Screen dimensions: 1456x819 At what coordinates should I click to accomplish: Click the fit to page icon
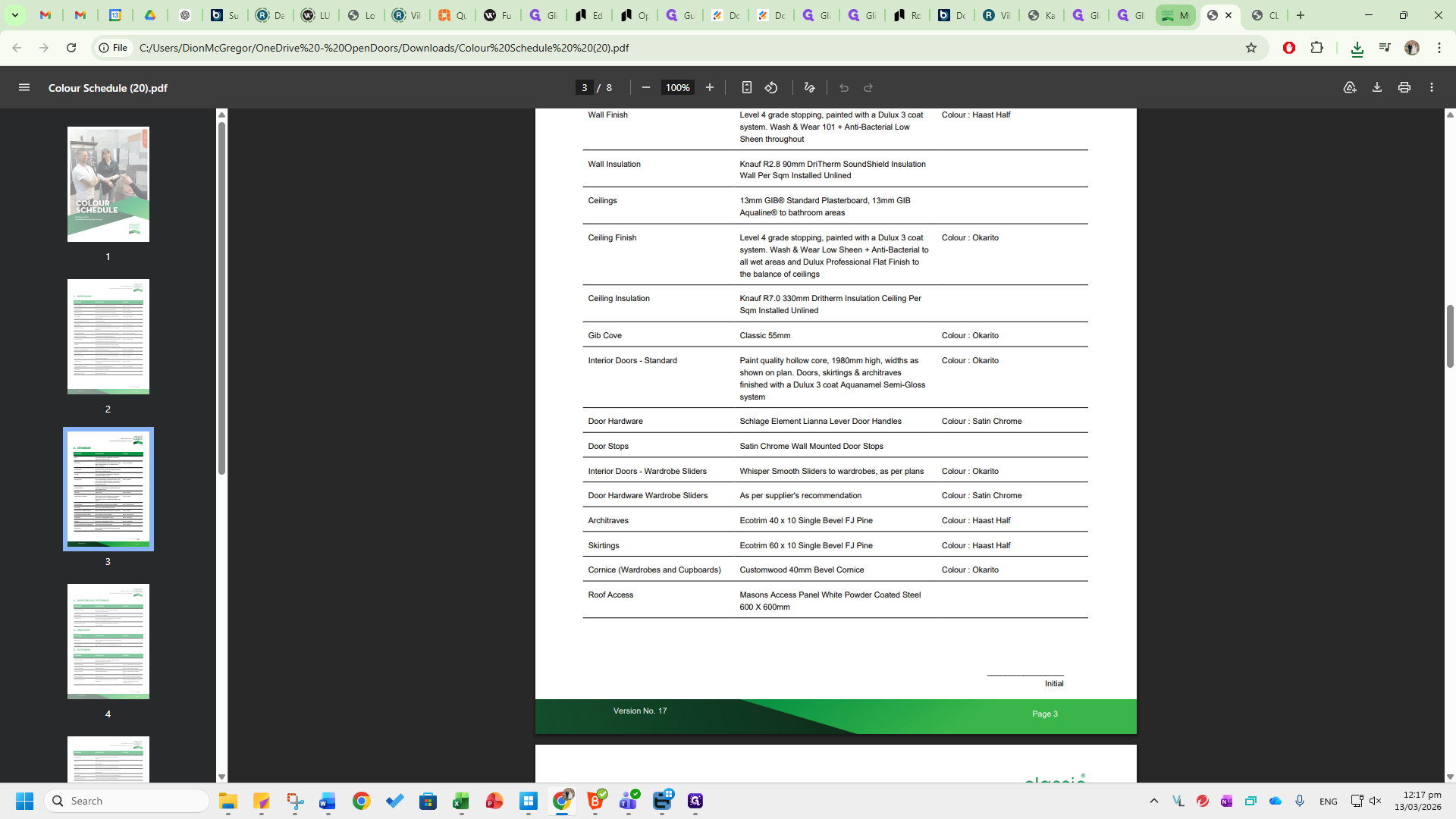[747, 88]
